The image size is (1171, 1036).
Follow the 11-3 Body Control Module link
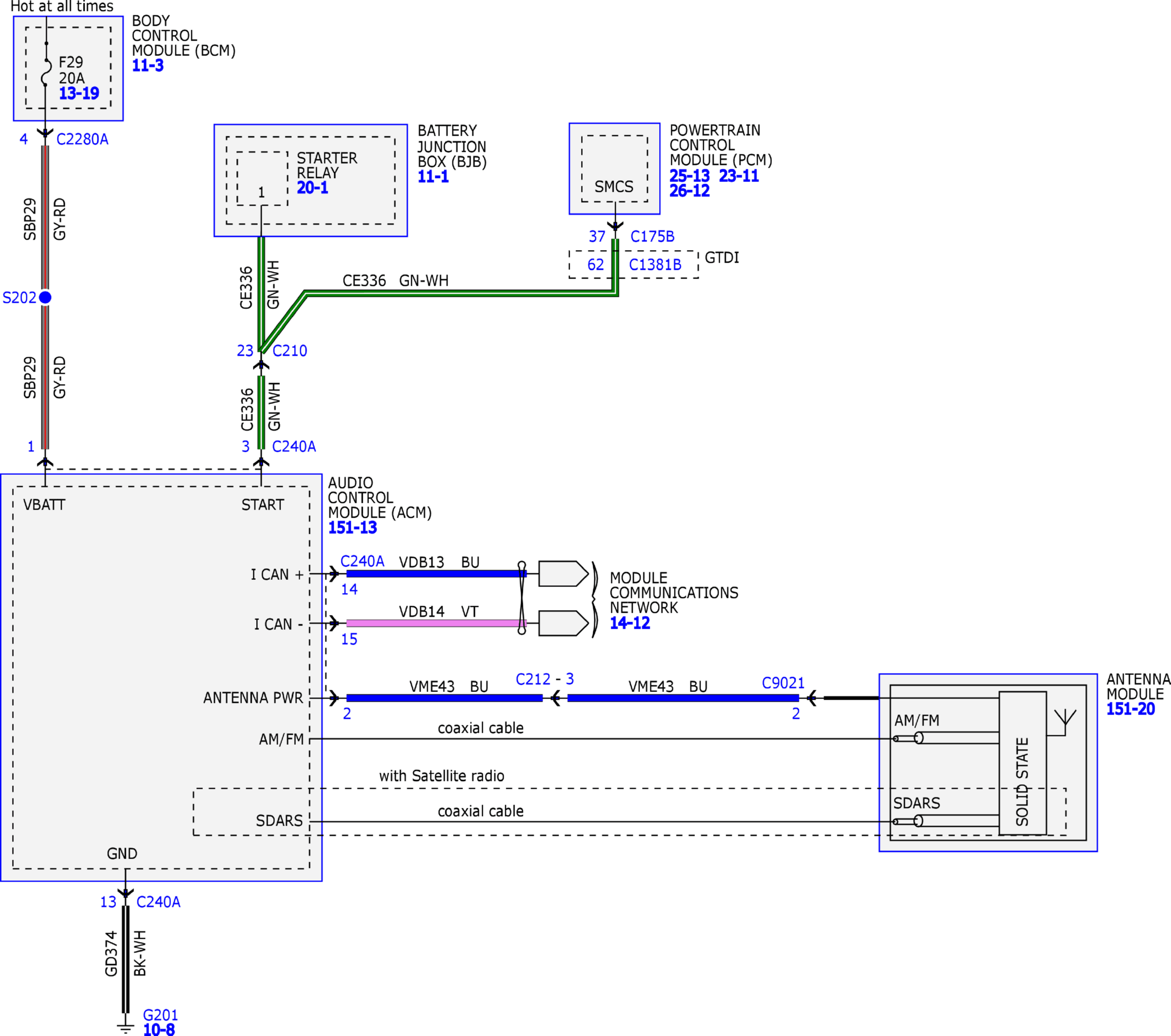(x=148, y=65)
